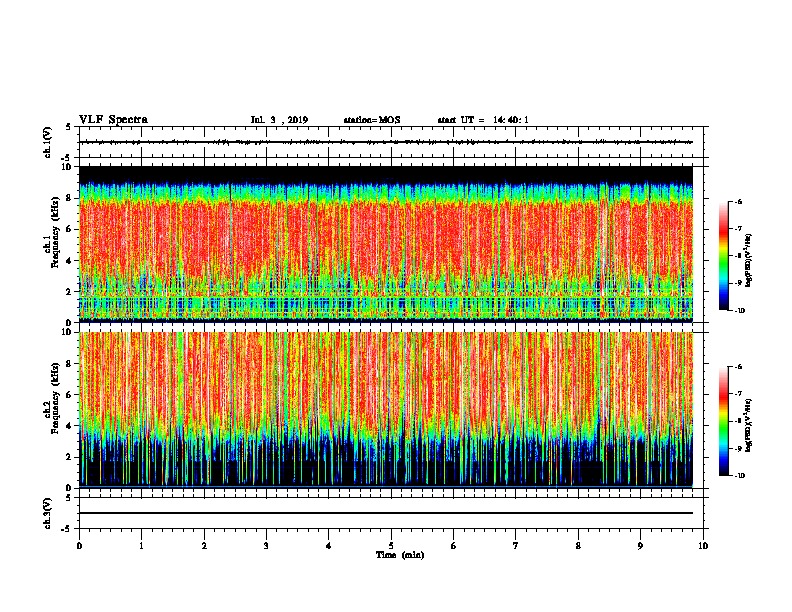
Task: Select the date text "Jul 3, 2019"
Action: click(x=279, y=120)
